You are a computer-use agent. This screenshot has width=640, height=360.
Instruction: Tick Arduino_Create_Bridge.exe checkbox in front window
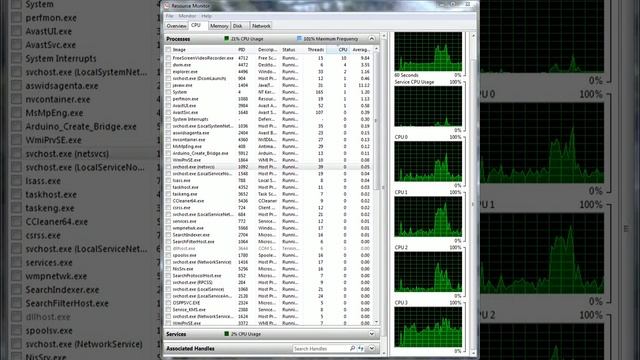[x=168, y=153]
